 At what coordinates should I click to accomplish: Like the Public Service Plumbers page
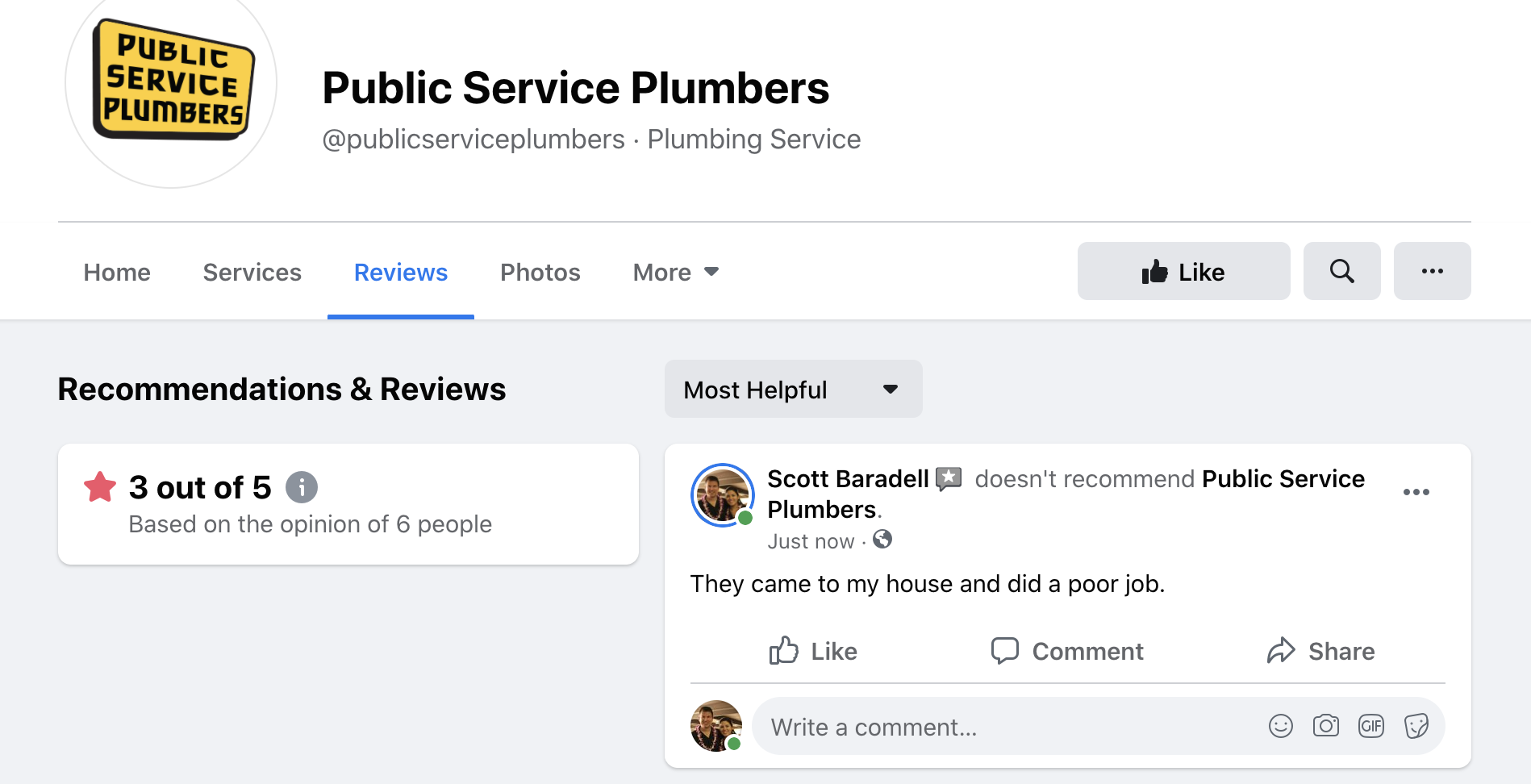pyautogui.click(x=1183, y=271)
